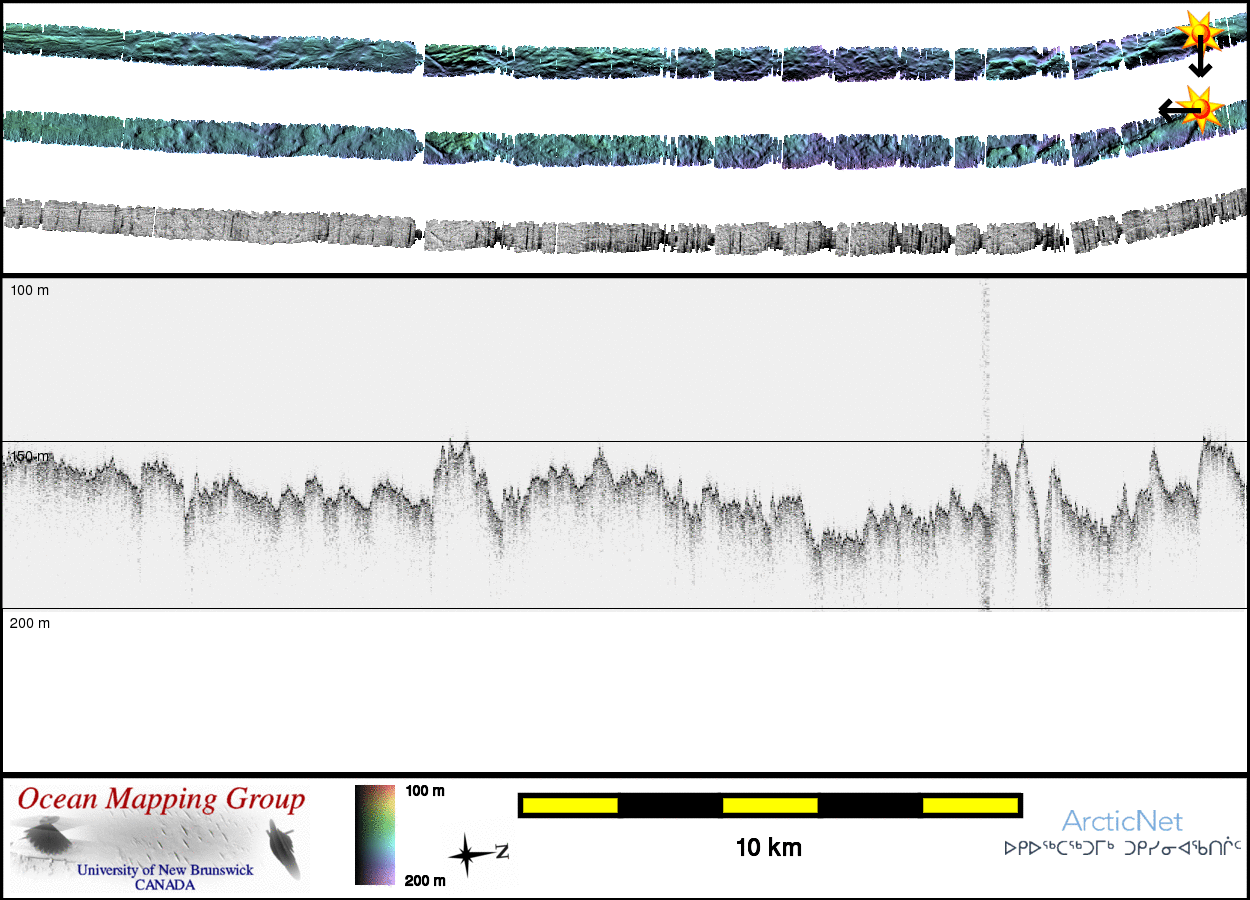
Task: Click the black left-pointing arrow near the marker
Action: (x=1170, y=110)
